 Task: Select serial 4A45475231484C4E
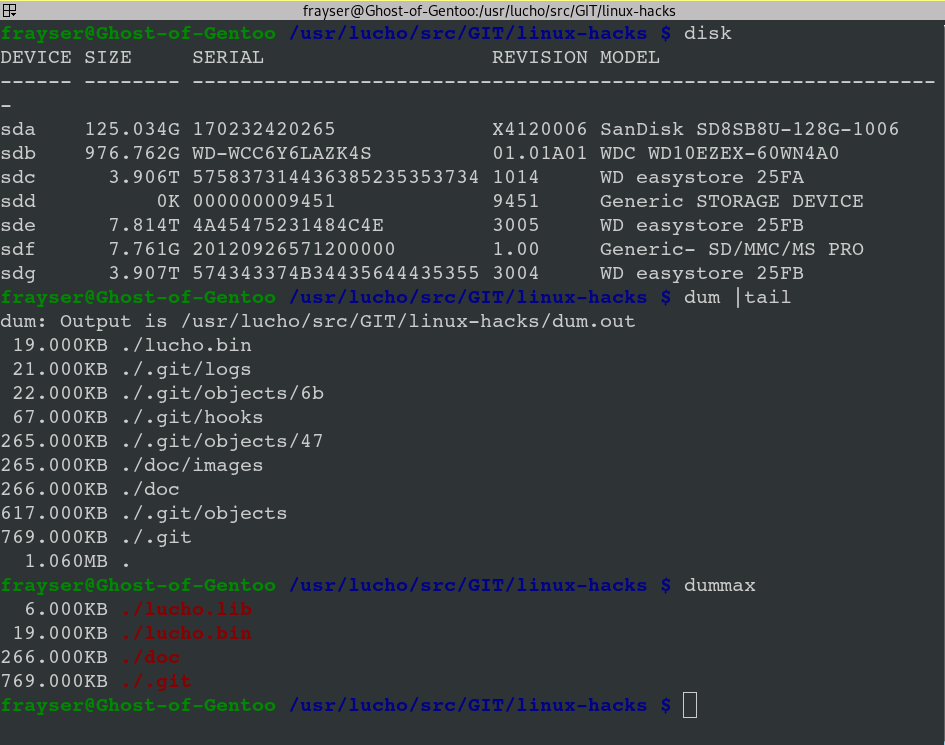(x=288, y=225)
